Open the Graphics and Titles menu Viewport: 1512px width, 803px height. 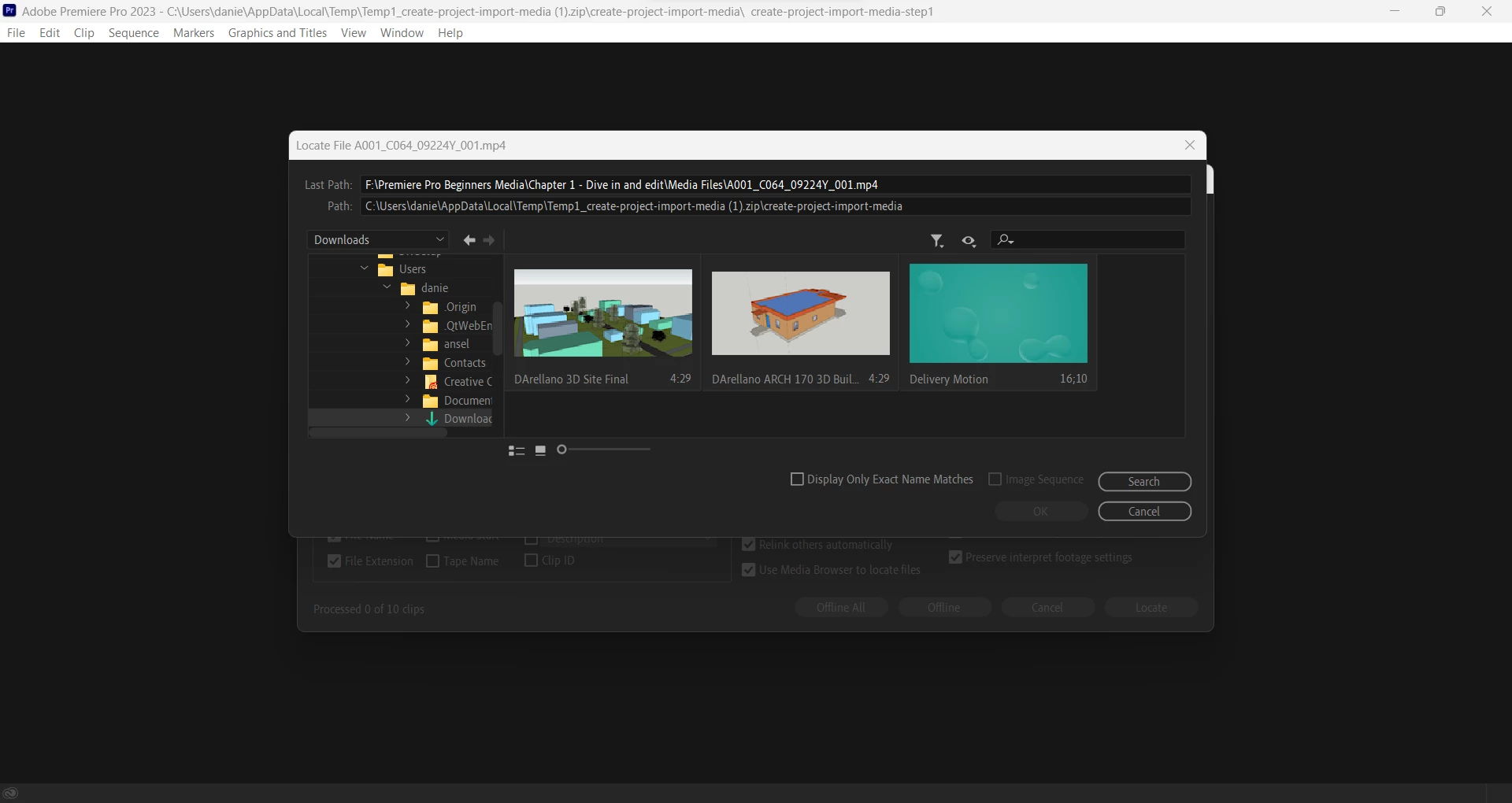click(277, 33)
